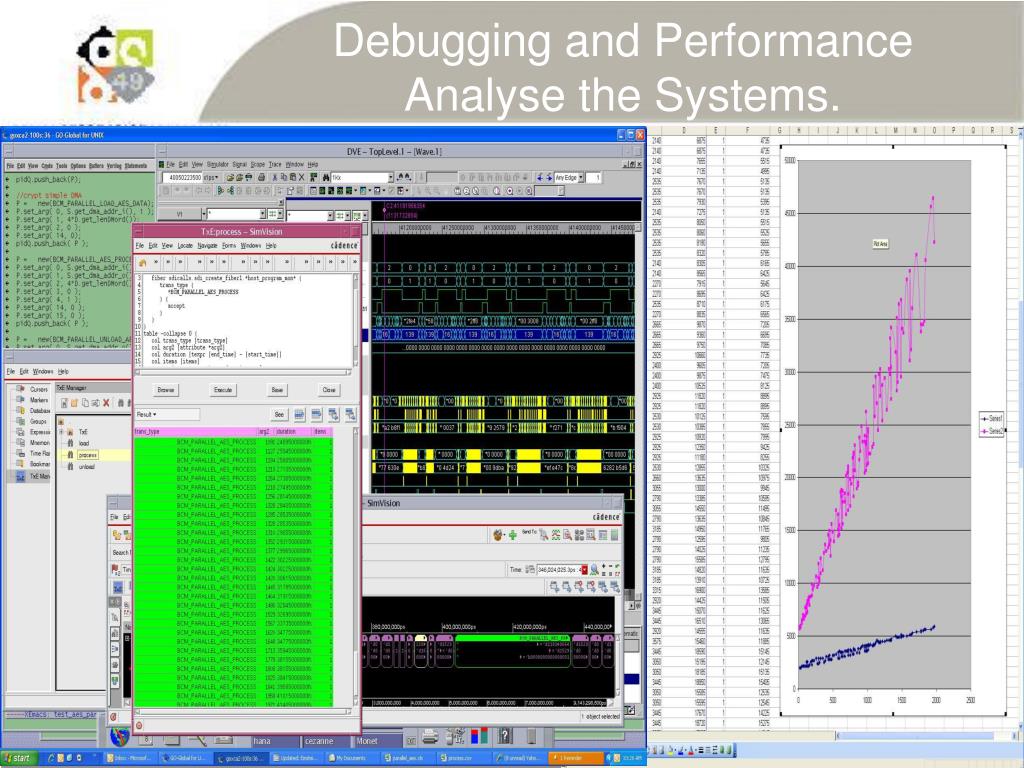Click the delete X icon in DVE toolbar
Image resolution: width=1024 pixels, height=768 pixels.
coord(301,178)
